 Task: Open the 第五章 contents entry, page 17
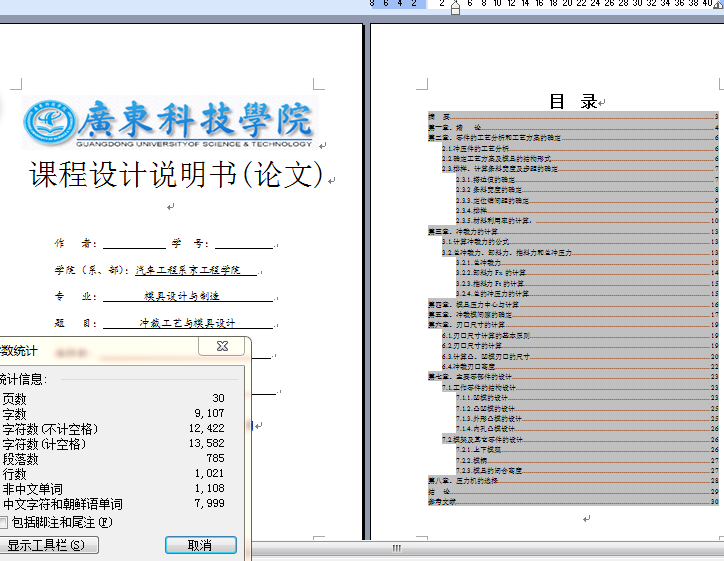[573, 314]
